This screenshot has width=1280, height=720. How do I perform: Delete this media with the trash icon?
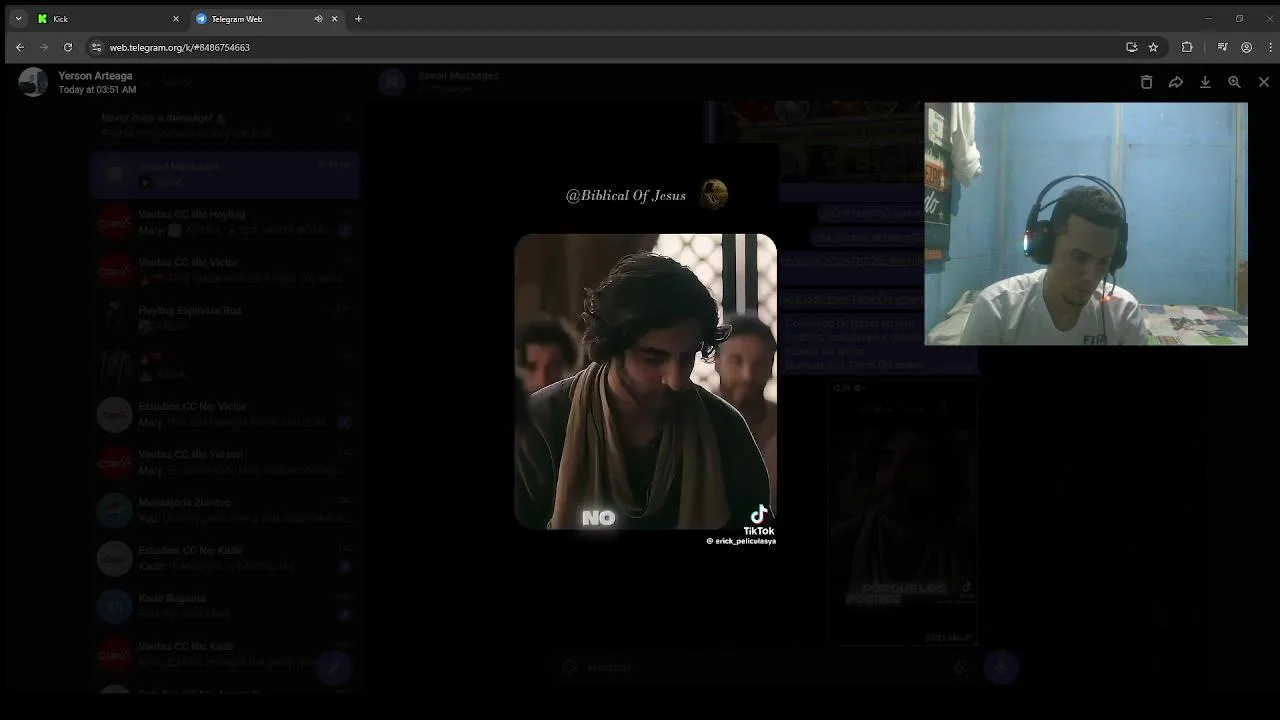1146,82
